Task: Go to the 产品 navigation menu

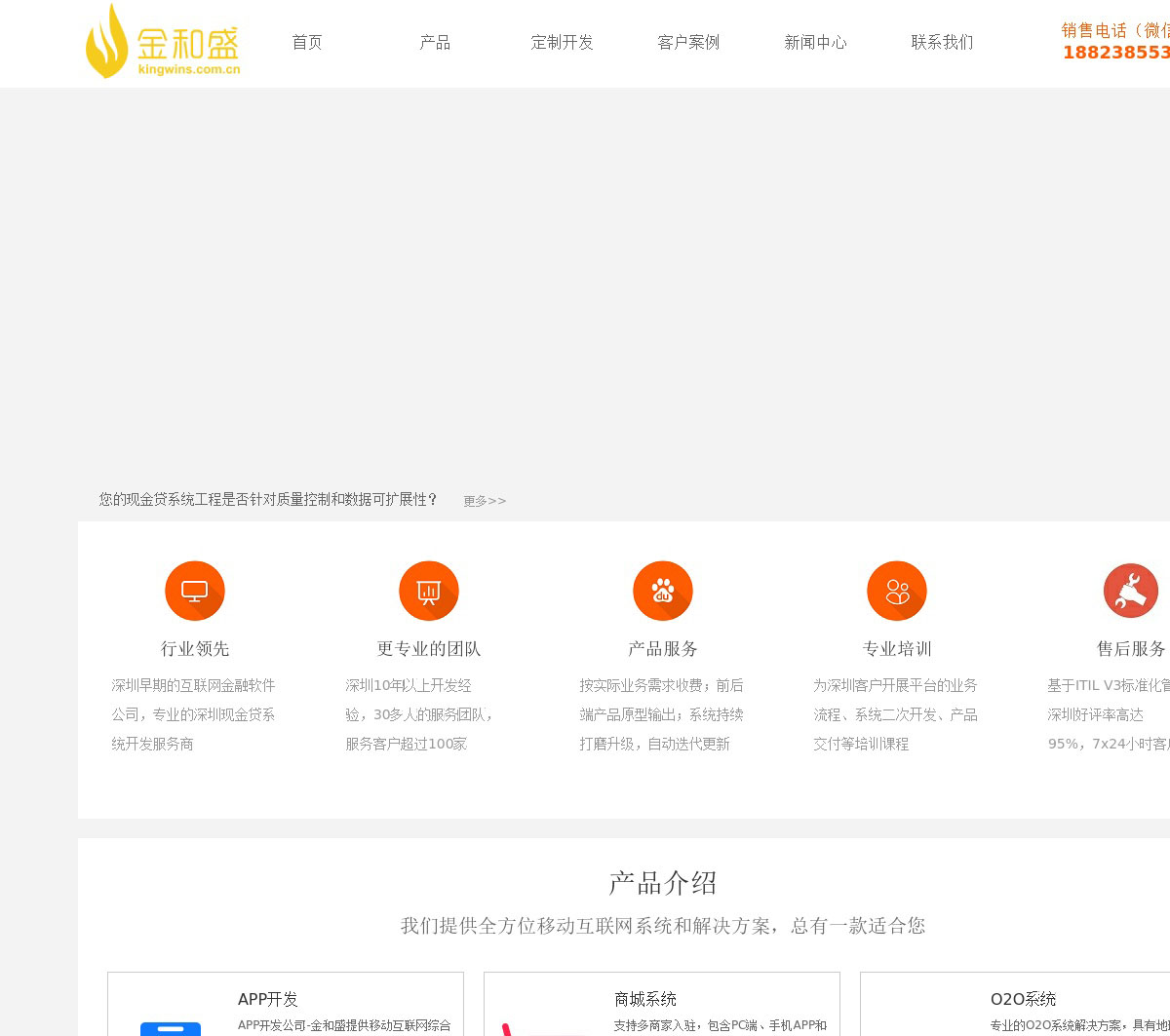Action: tap(435, 42)
